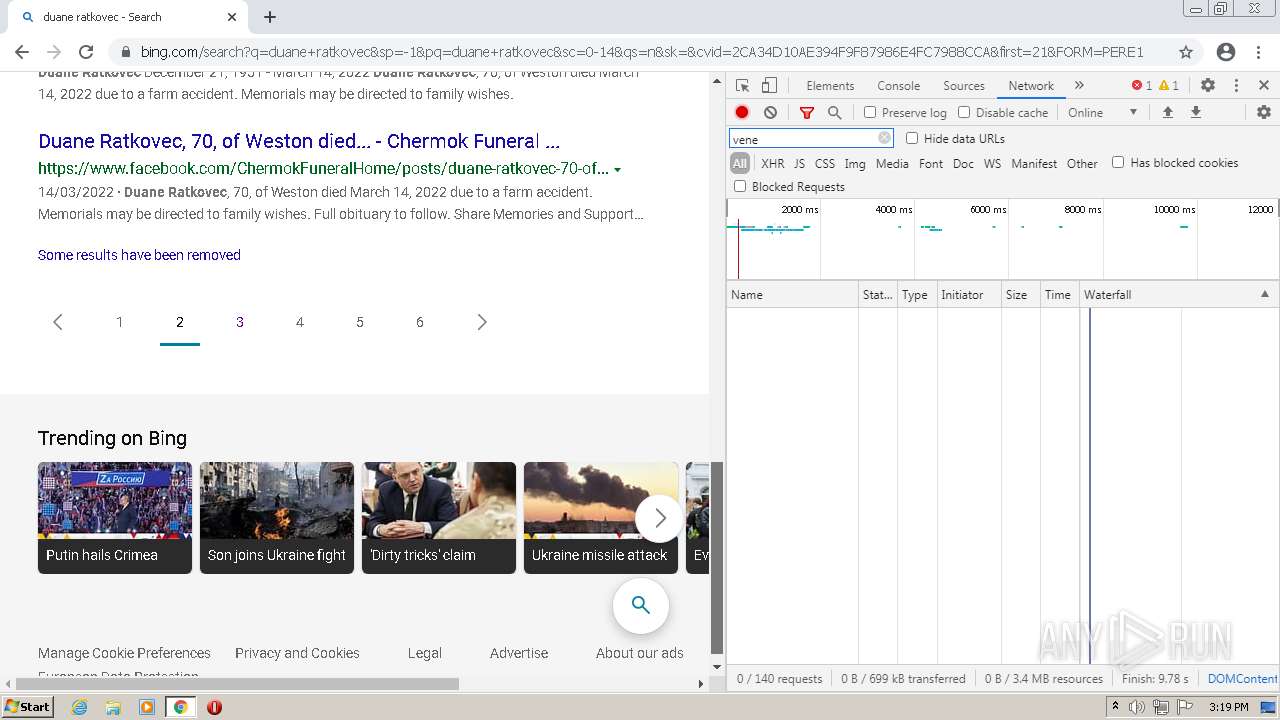The image size is (1280, 720).
Task: Sort requests by the Name column
Action: pos(792,295)
